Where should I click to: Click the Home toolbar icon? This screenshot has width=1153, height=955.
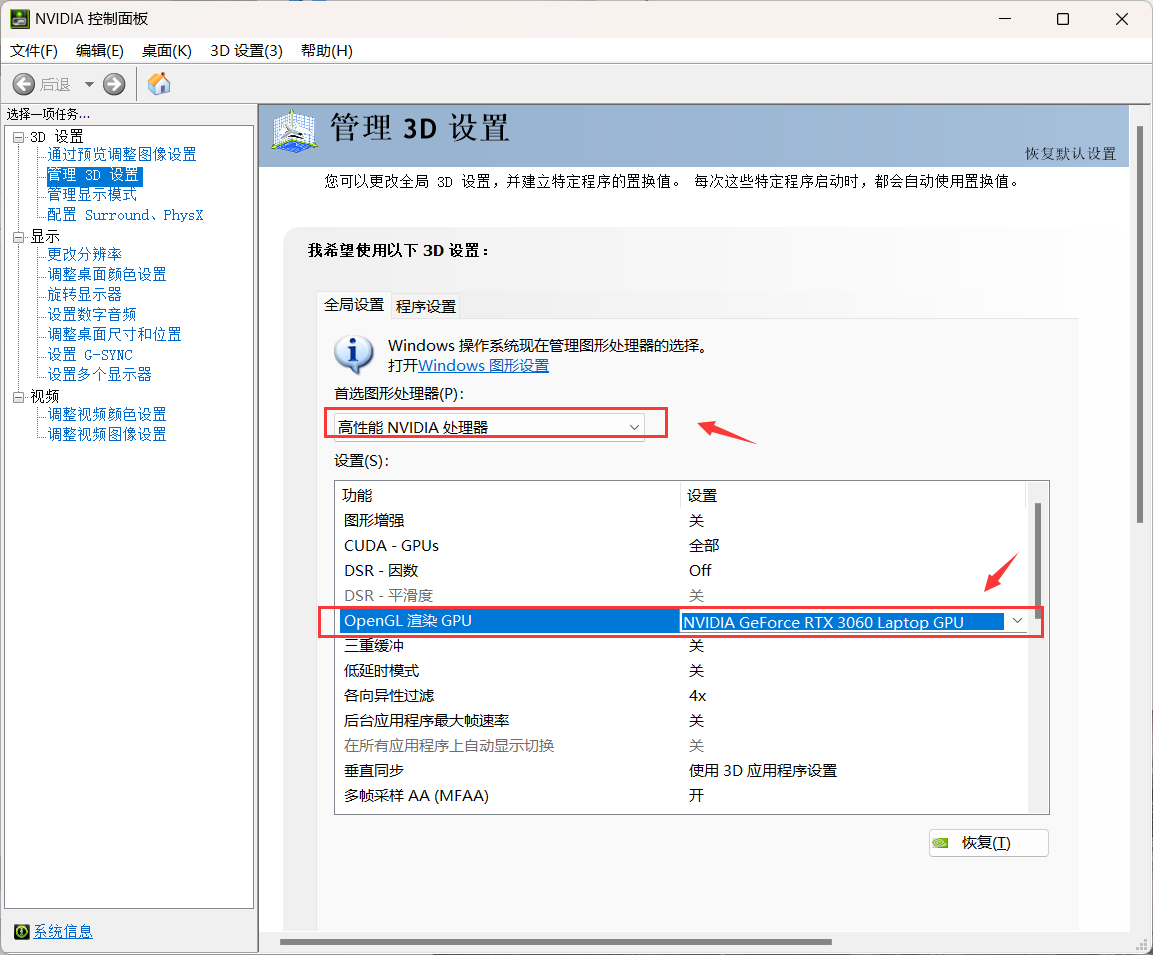pos(159,84)
